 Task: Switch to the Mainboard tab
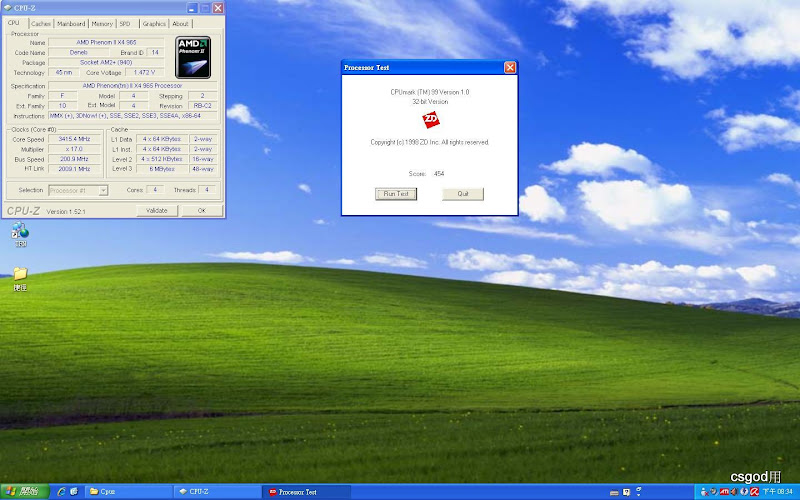71,23
